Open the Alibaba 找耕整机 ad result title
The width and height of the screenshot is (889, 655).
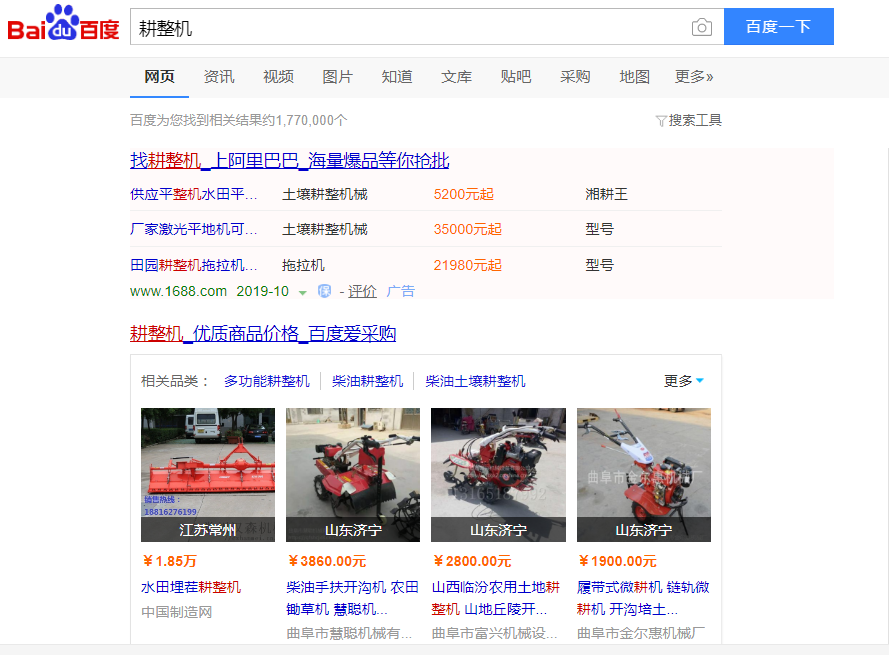pyautogui.click(x=289, y=161)
